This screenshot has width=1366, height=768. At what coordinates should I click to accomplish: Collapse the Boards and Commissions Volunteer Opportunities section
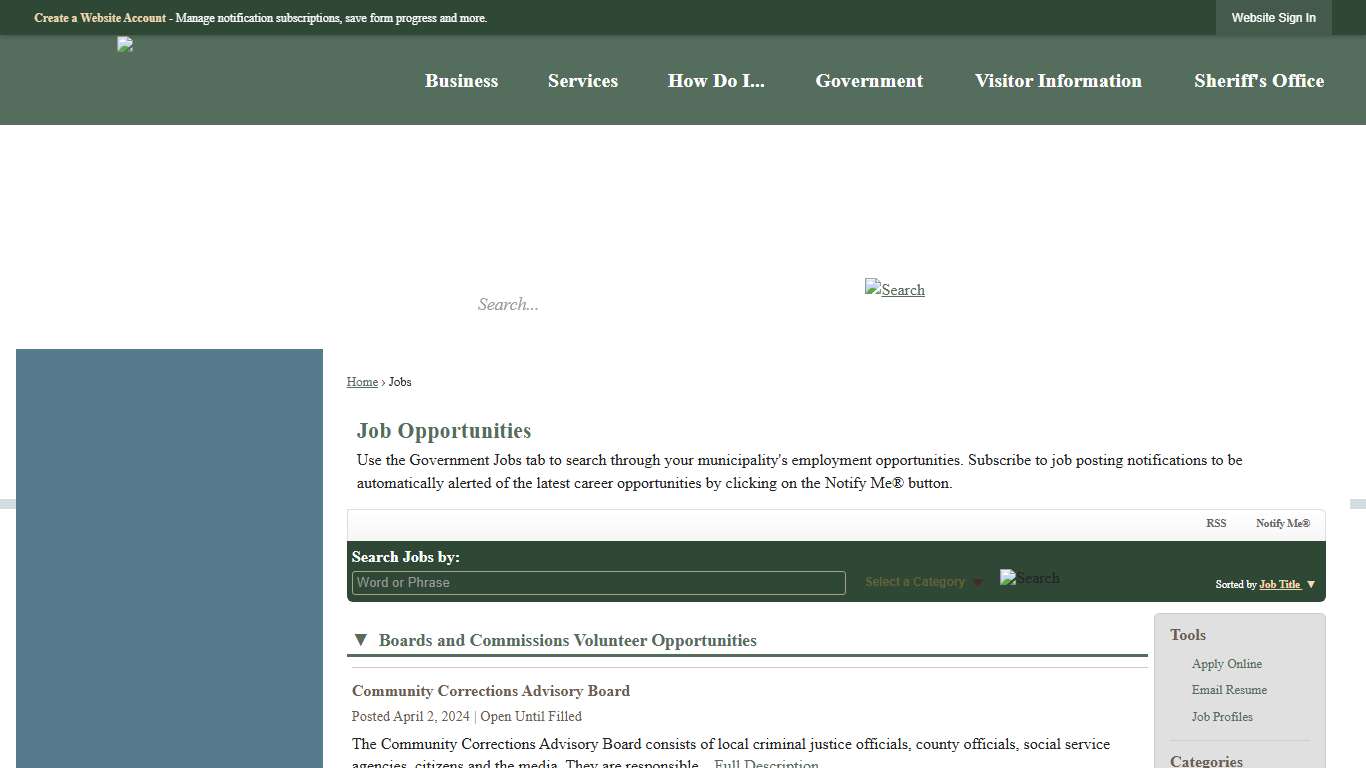coord(360,640)
